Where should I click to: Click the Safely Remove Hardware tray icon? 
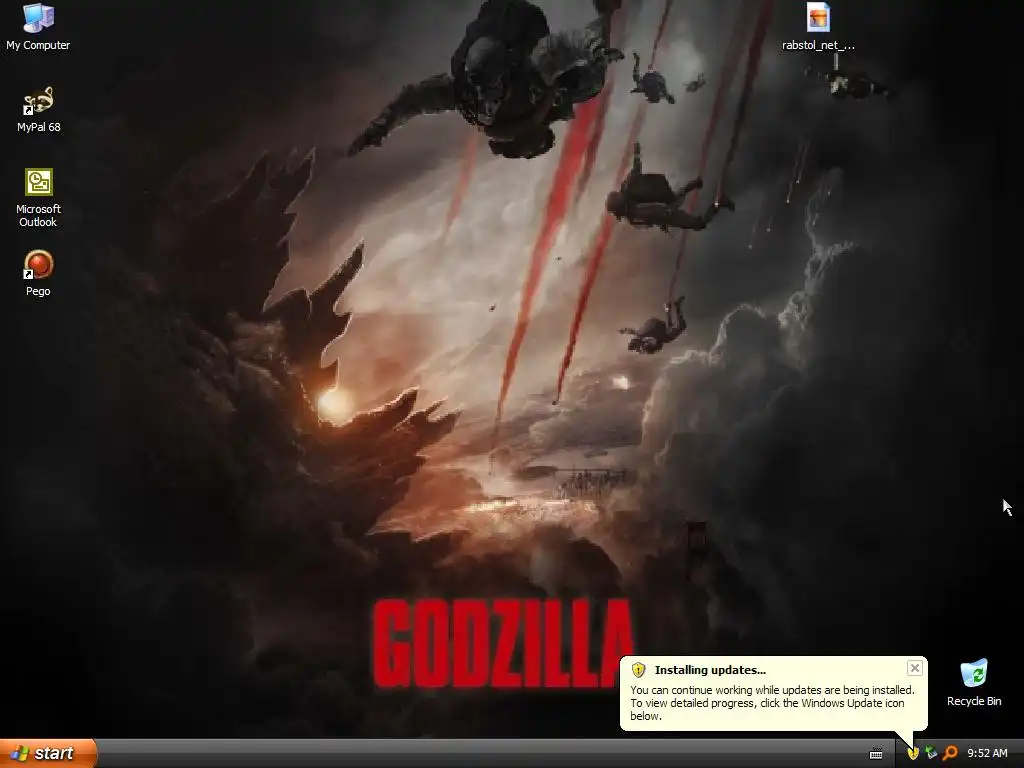point(931,753)
